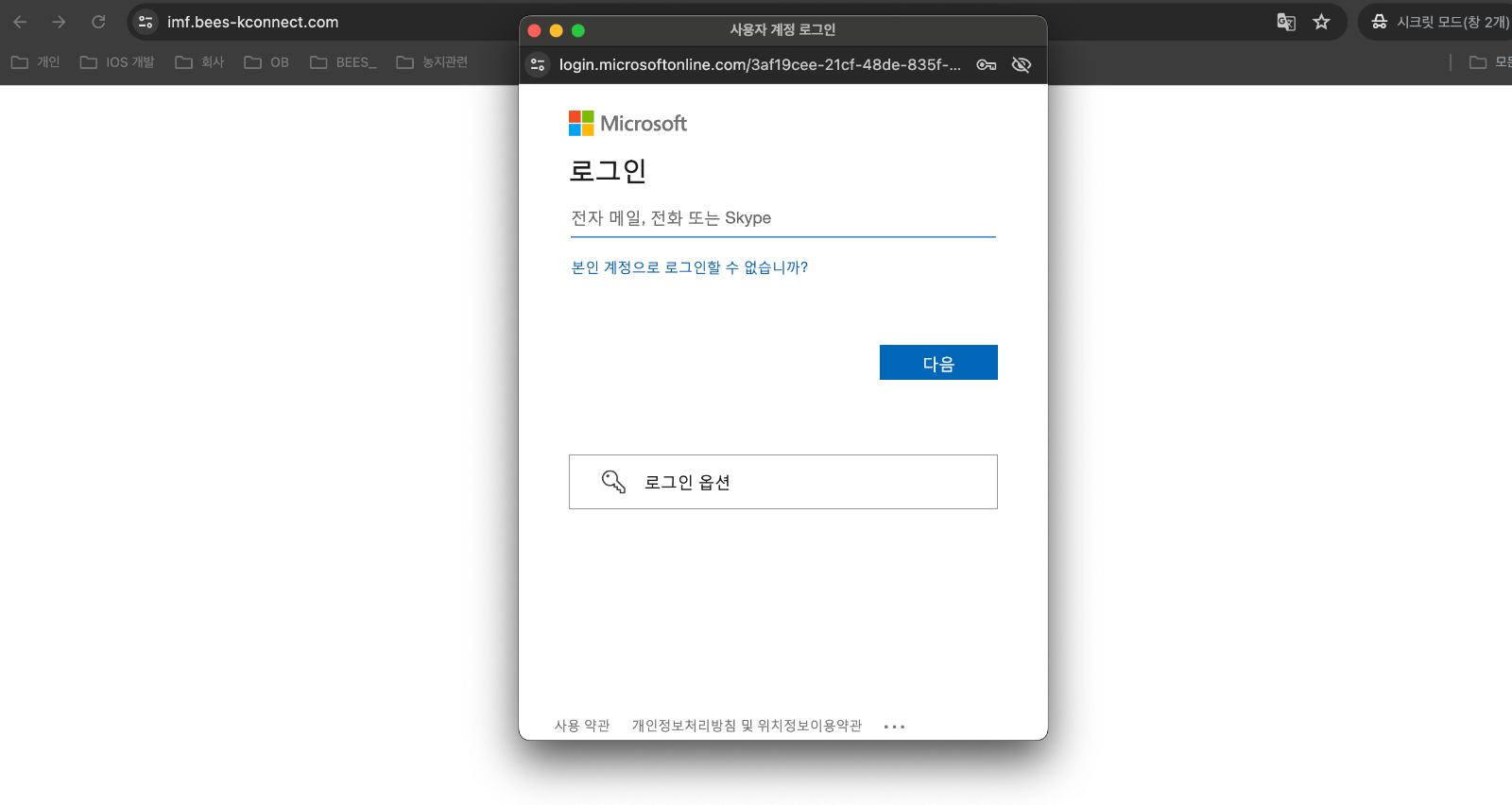This screenshot has width=1512, height=805.
Task: Bookmark this page with the star icon
Action: tap(1321, 22)
